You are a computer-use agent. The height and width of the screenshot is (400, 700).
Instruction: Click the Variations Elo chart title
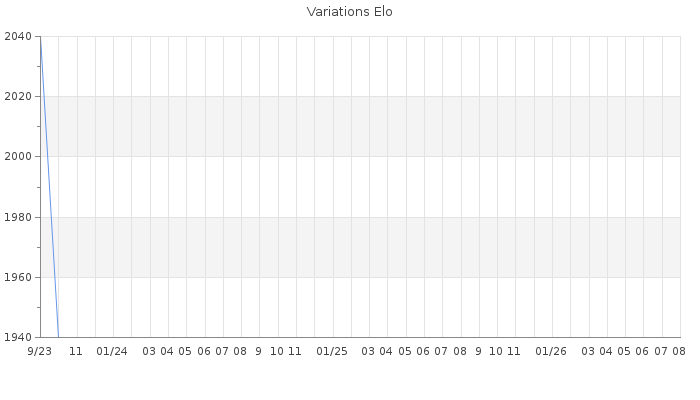point(350,12)
